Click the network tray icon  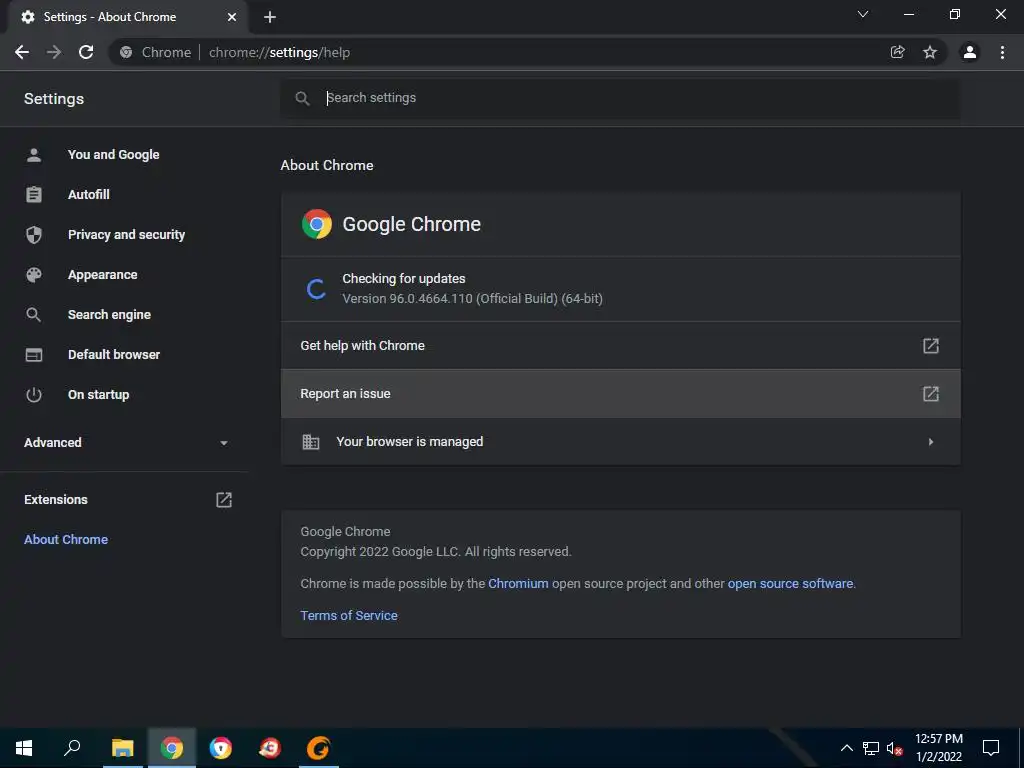[871, 748]
